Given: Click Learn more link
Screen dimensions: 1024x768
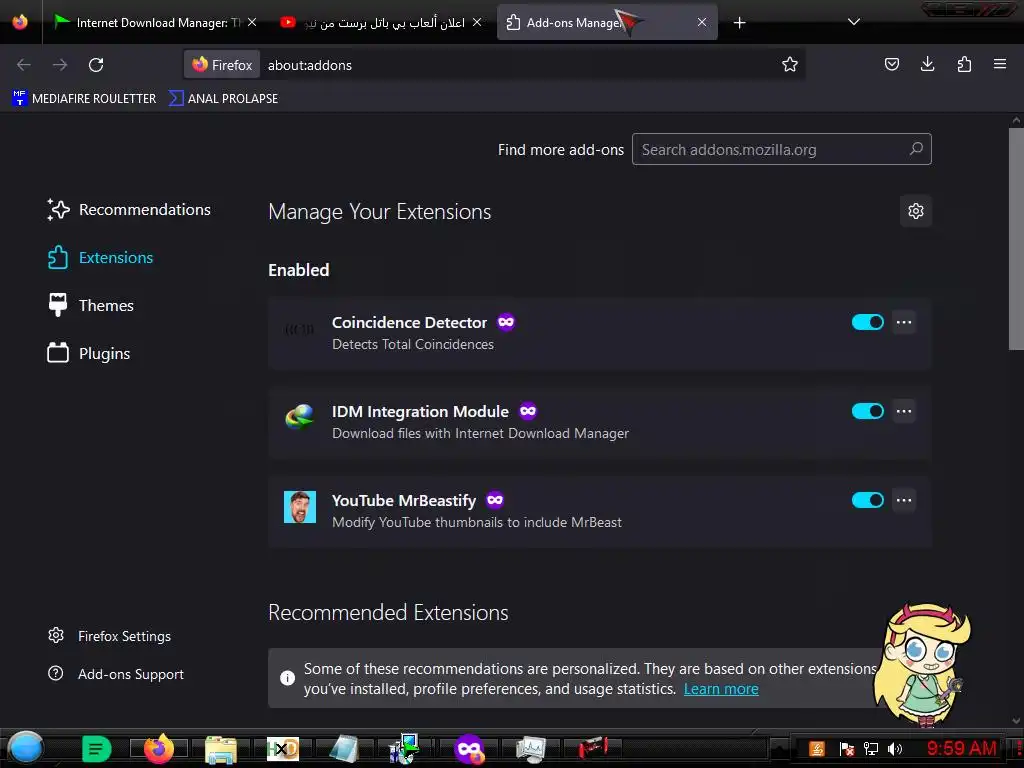Looking at the screenshot, I should (721, 689).
